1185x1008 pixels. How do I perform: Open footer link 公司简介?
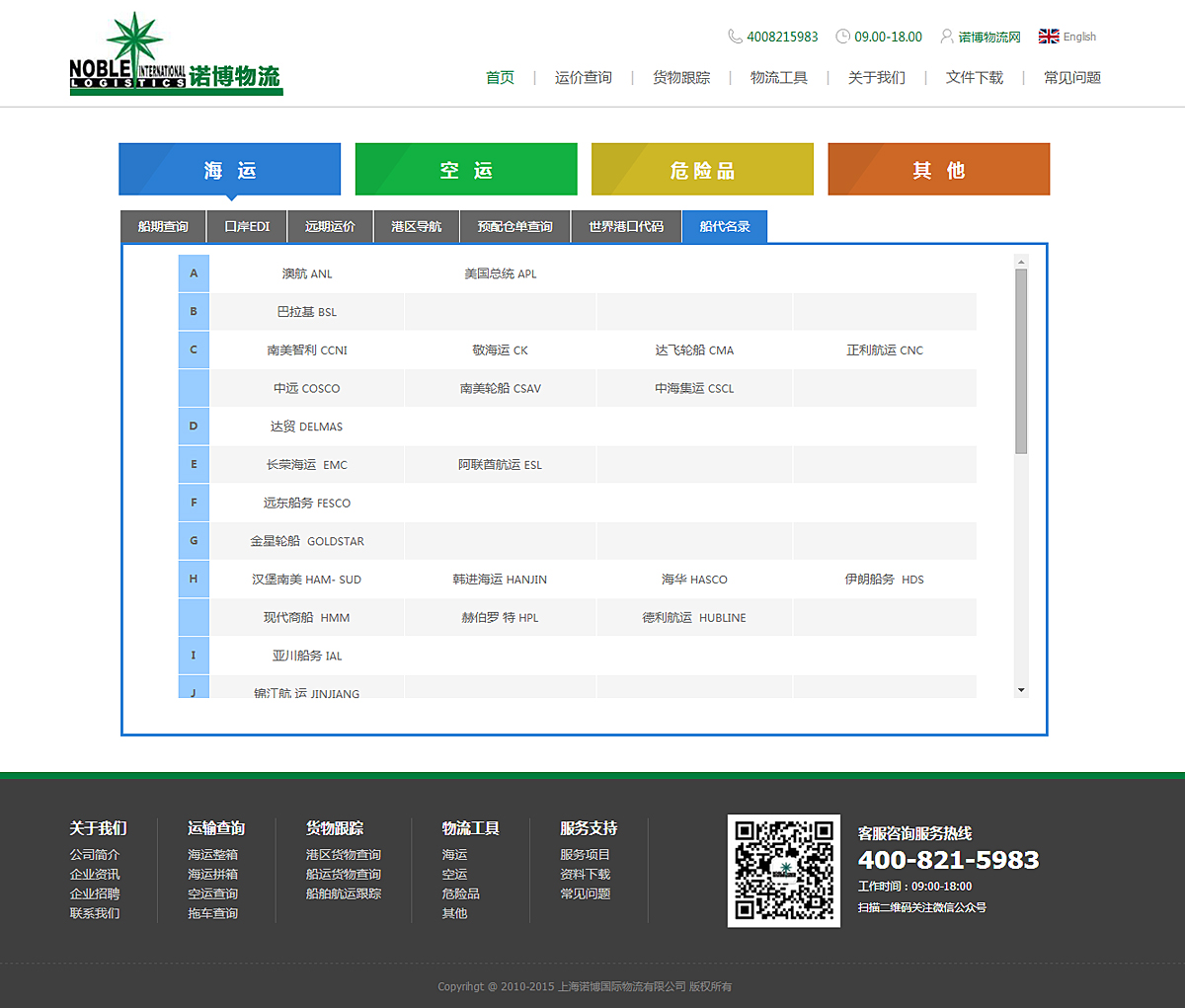point(95,855)
